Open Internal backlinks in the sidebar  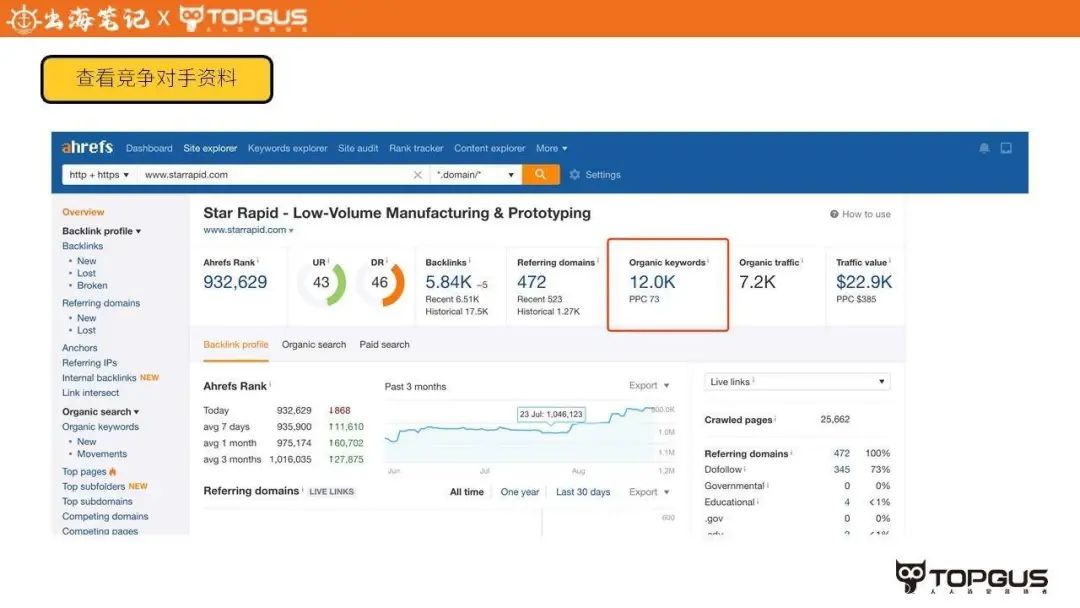[x=98, y=378]
